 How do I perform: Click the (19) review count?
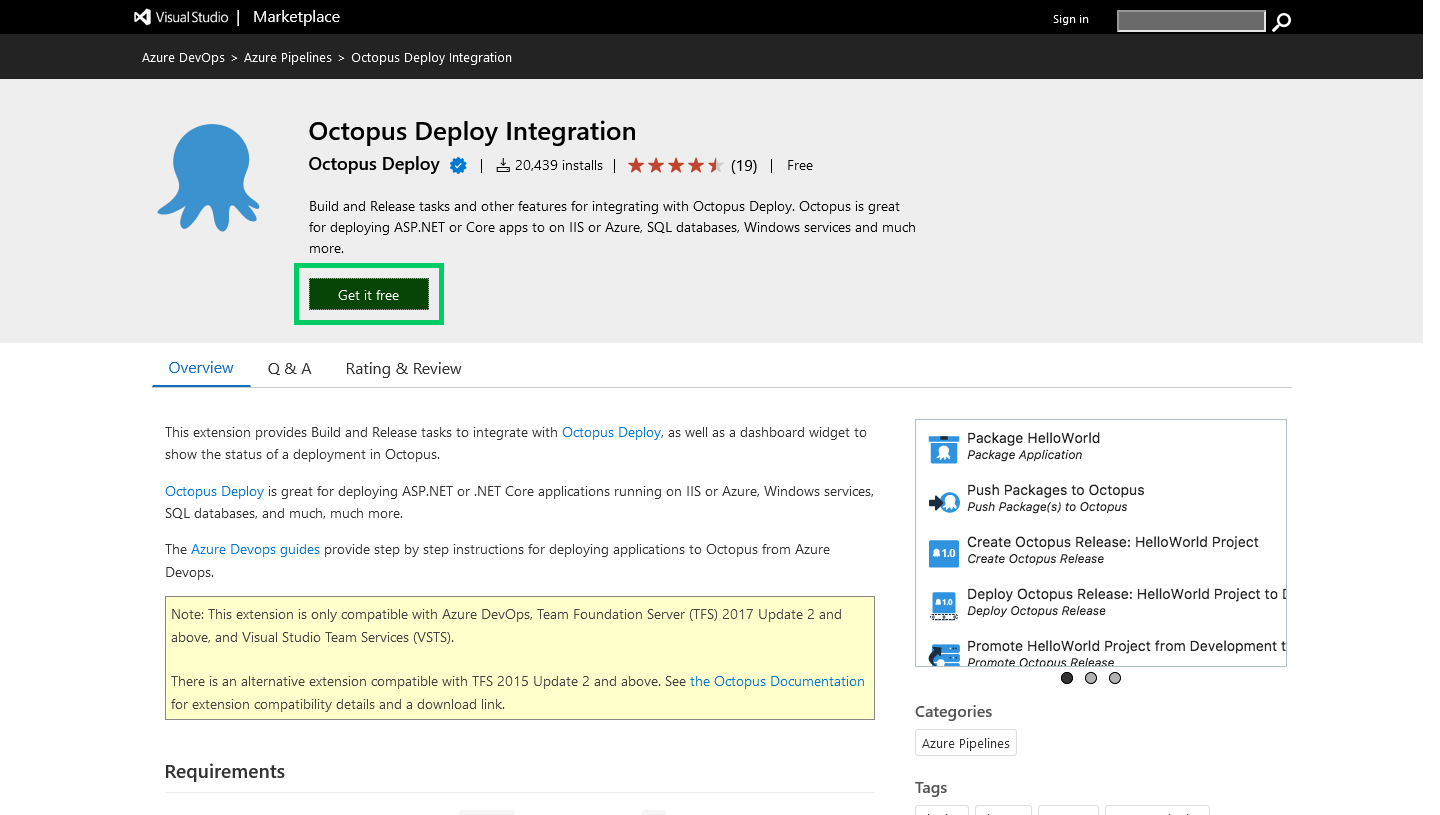(744, 166)
